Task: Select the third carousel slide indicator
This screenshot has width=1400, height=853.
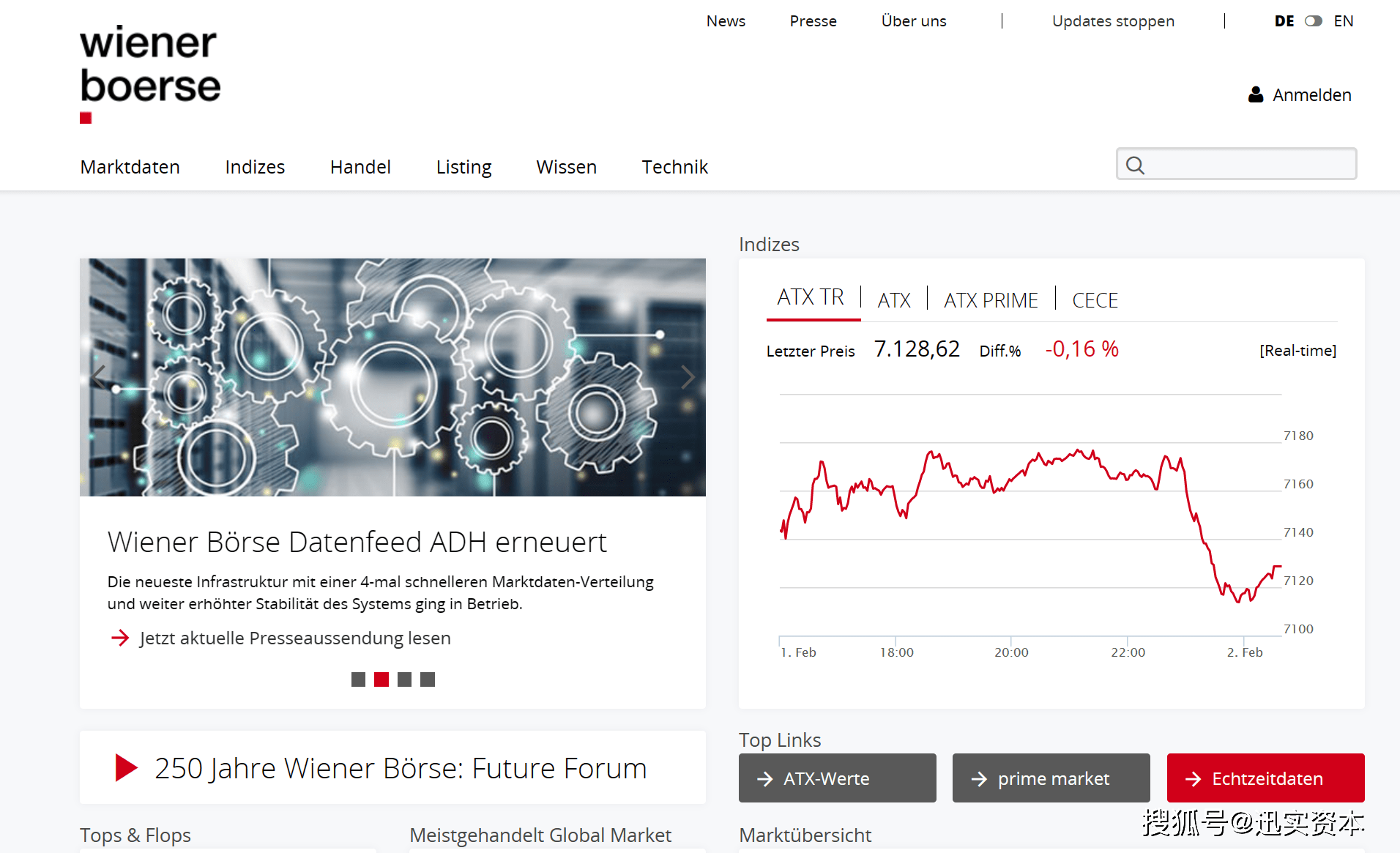Action: [404, 679]
